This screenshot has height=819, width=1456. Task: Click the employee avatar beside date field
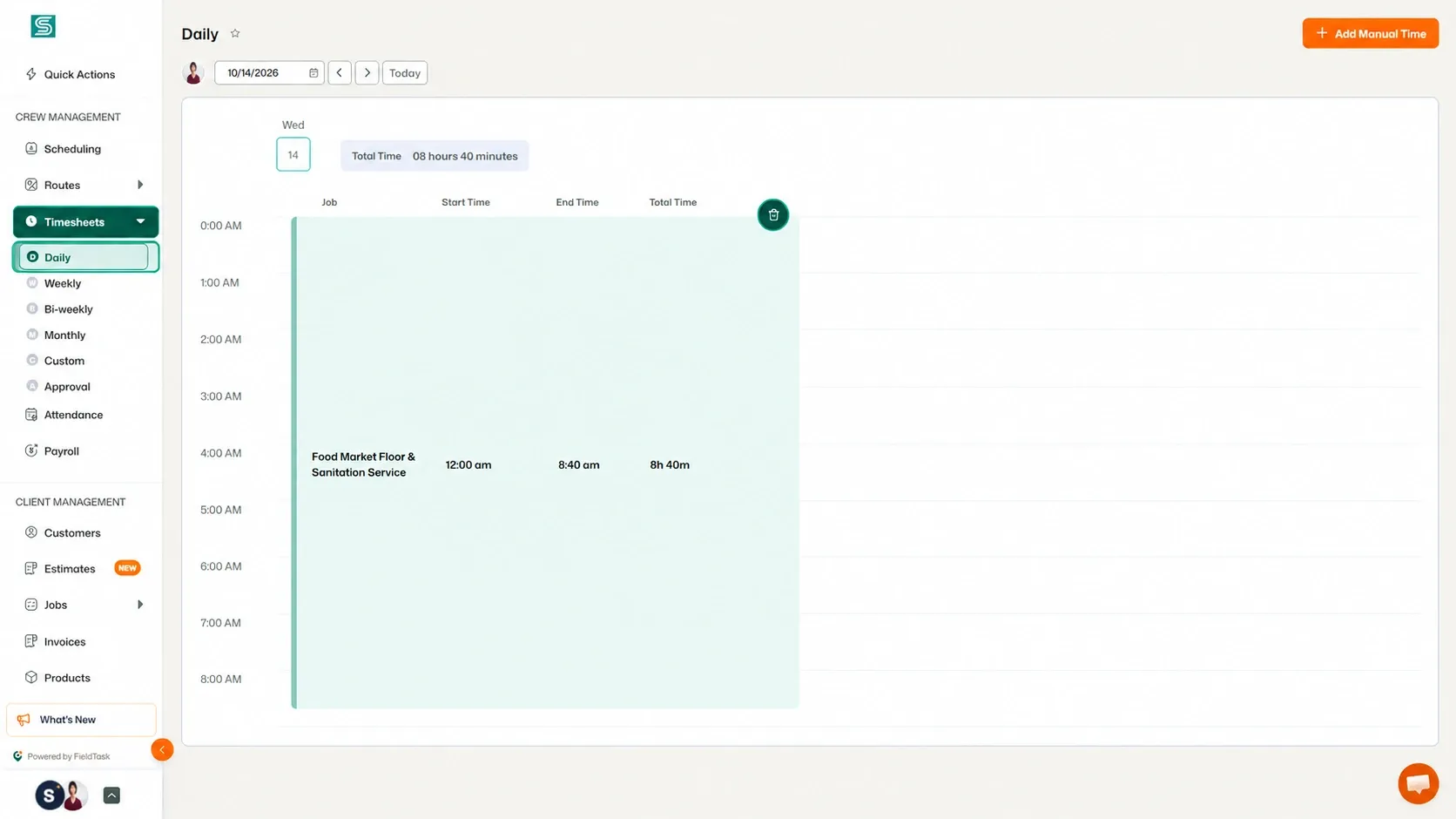click(193, 73)
